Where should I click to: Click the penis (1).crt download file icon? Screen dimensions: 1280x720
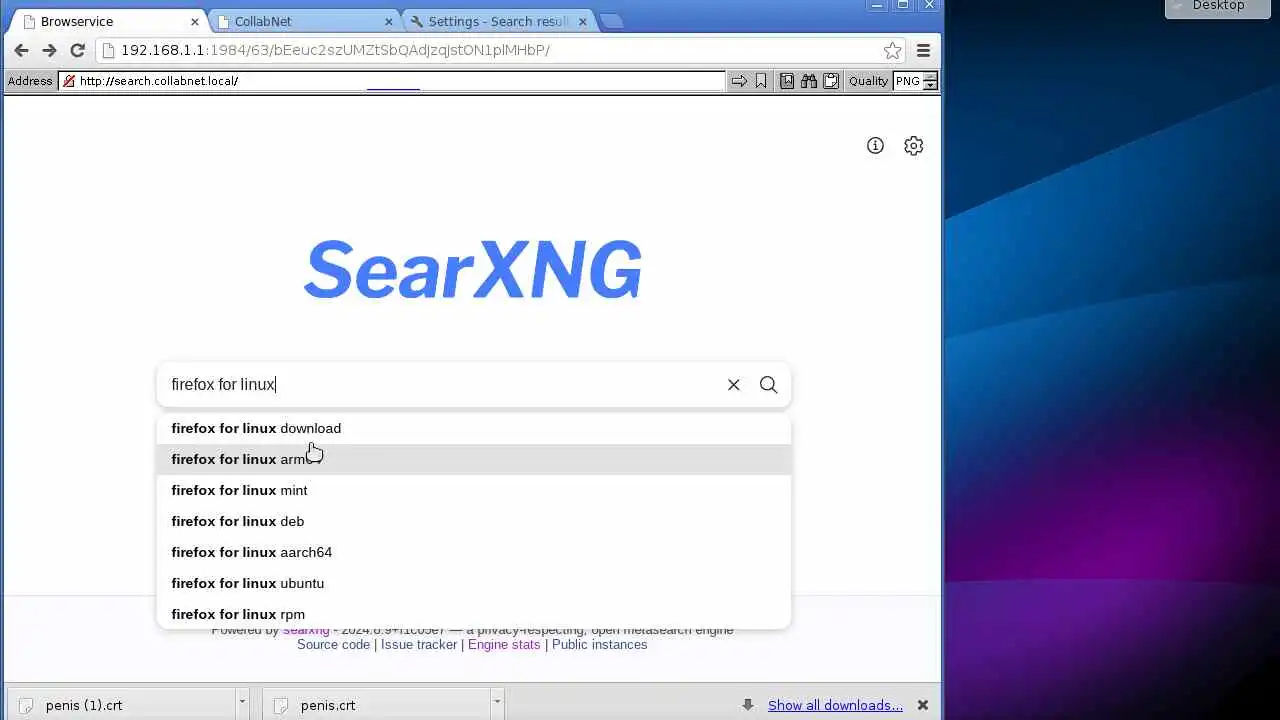[26, 705]
